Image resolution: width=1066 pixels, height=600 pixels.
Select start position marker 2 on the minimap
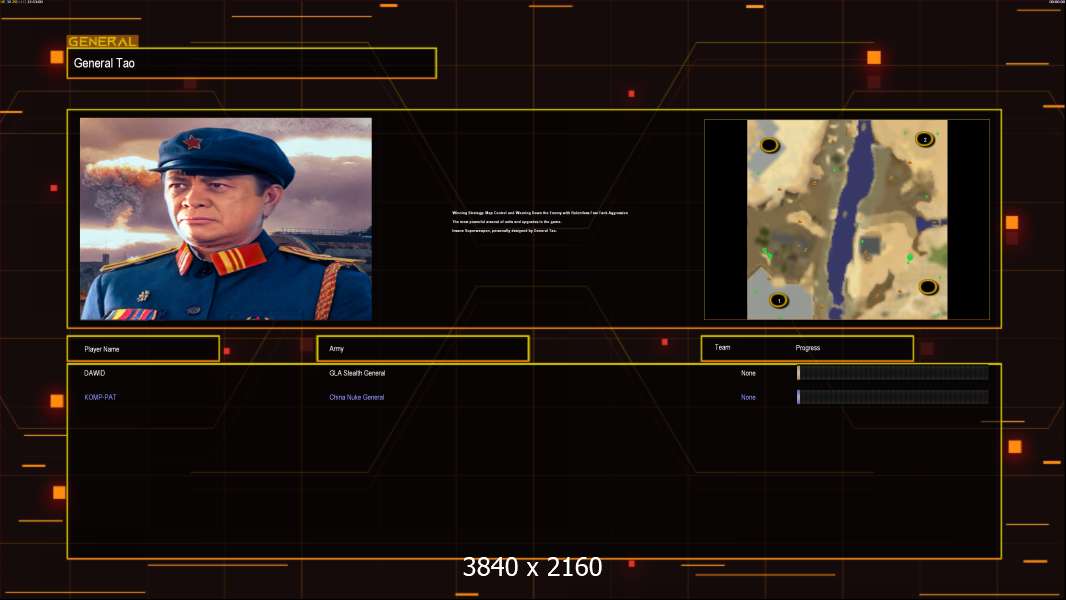(924, 139)
